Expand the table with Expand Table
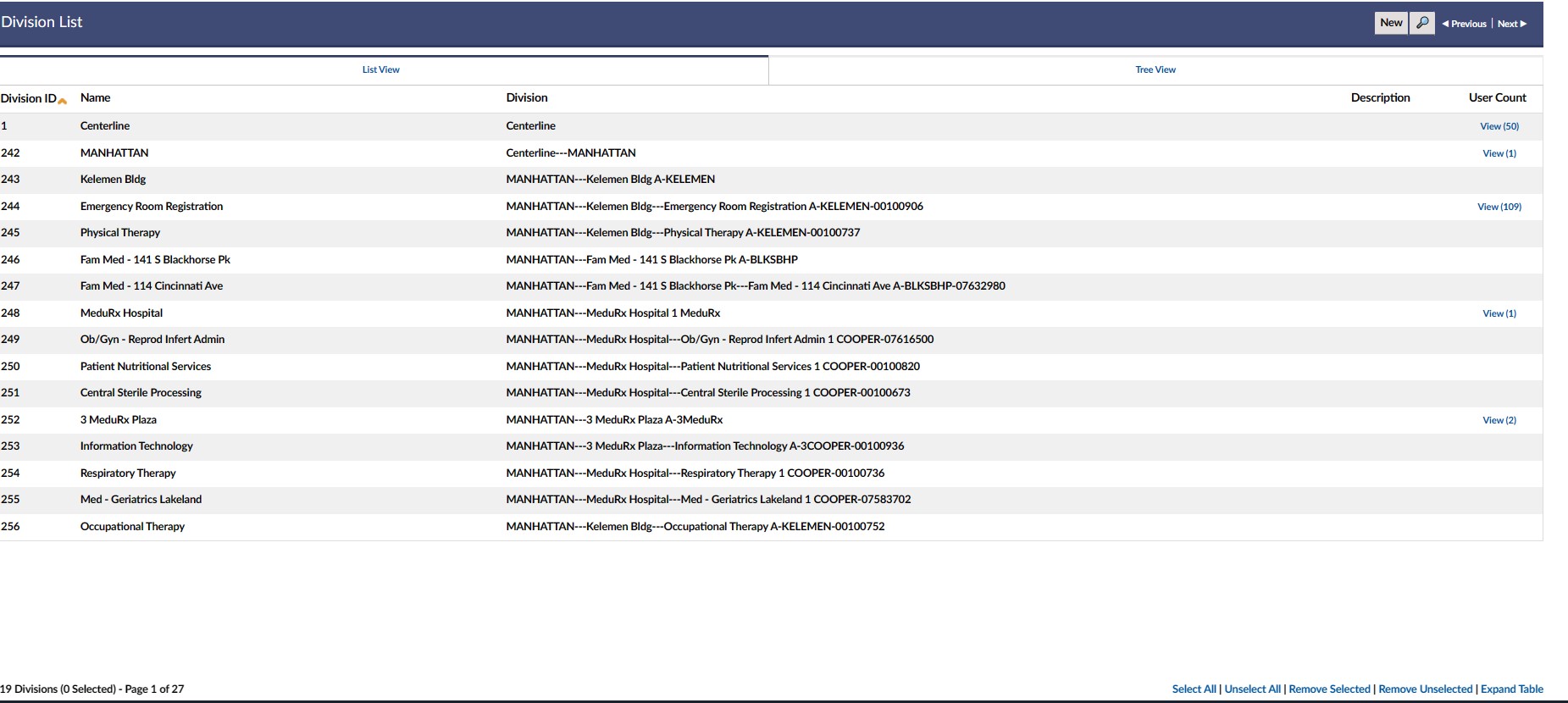This screenshot has height=703, width=1568. pos(1511,689)
